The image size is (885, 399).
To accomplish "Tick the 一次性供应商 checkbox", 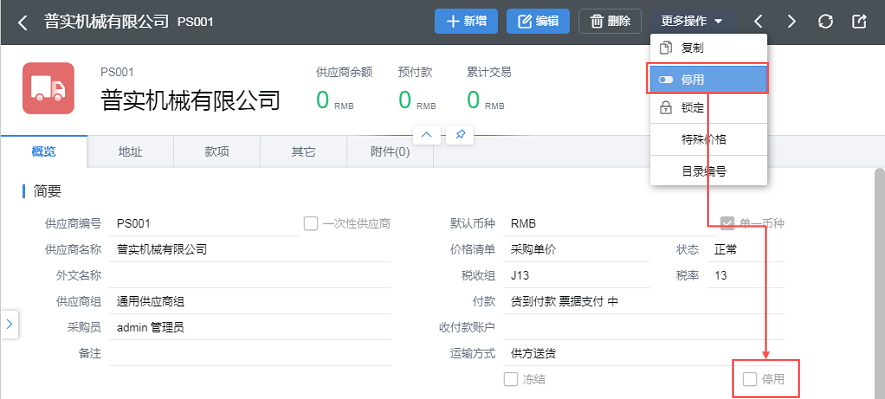I will point(310,223).
